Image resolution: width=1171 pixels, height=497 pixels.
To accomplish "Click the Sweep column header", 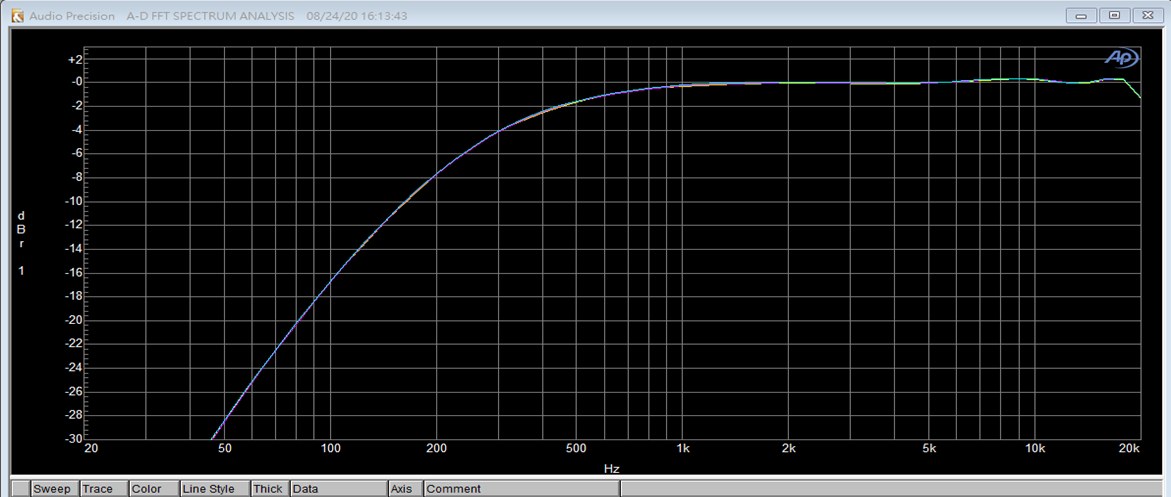I will tap(52, 489).
